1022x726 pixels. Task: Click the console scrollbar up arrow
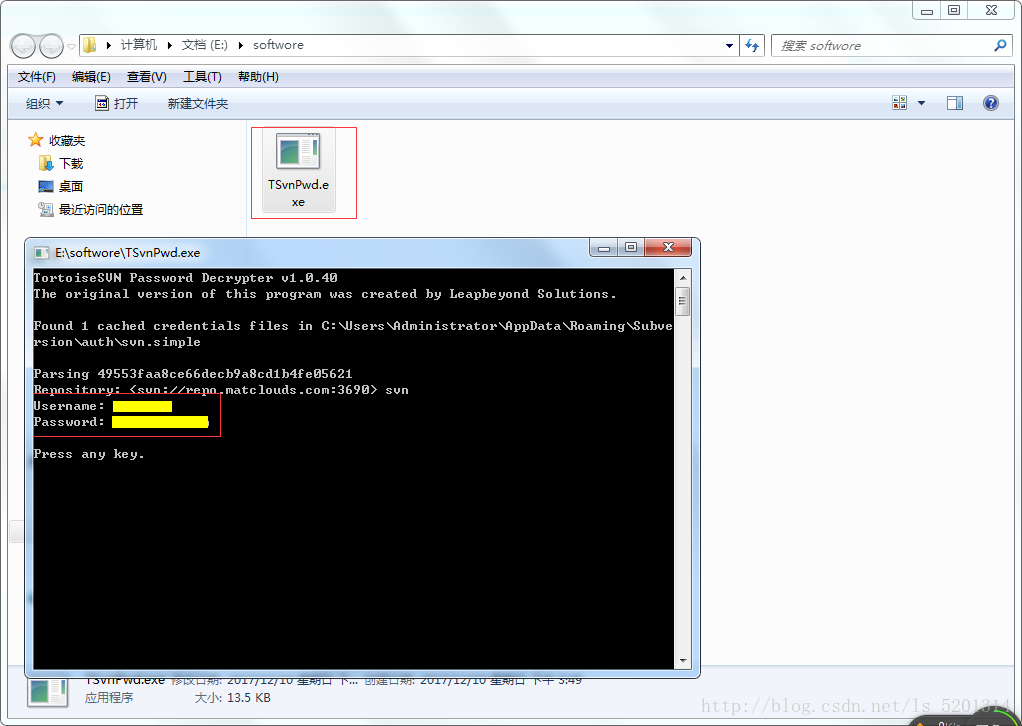(682, 278)
